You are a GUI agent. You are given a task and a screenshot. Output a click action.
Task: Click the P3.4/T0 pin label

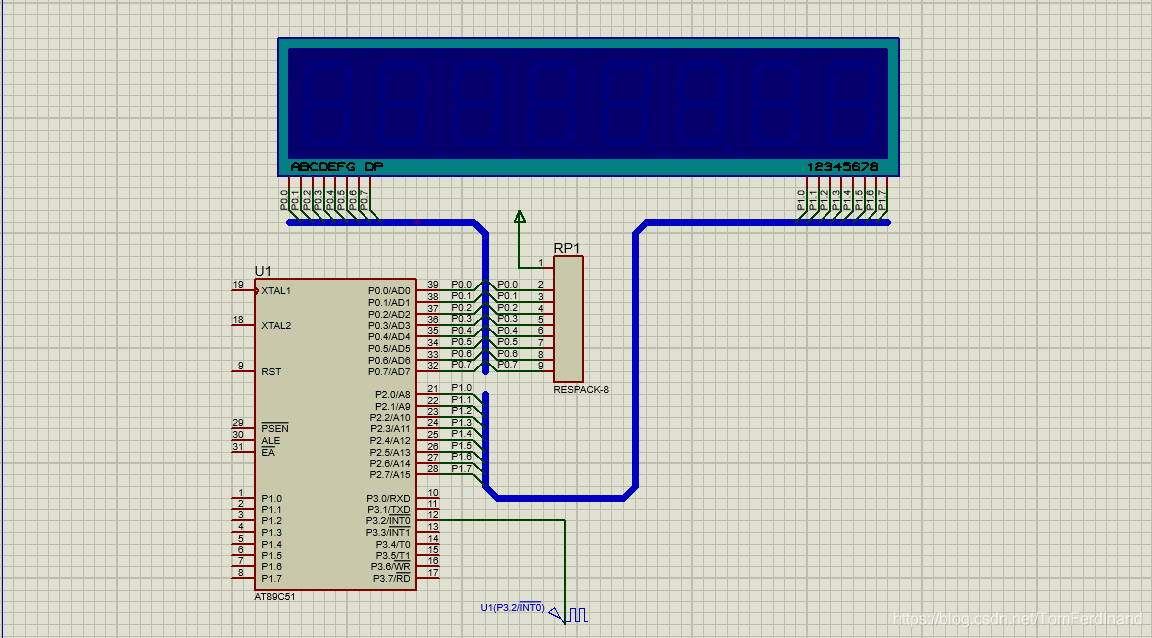pyautogui.click(x=393, y=545)
